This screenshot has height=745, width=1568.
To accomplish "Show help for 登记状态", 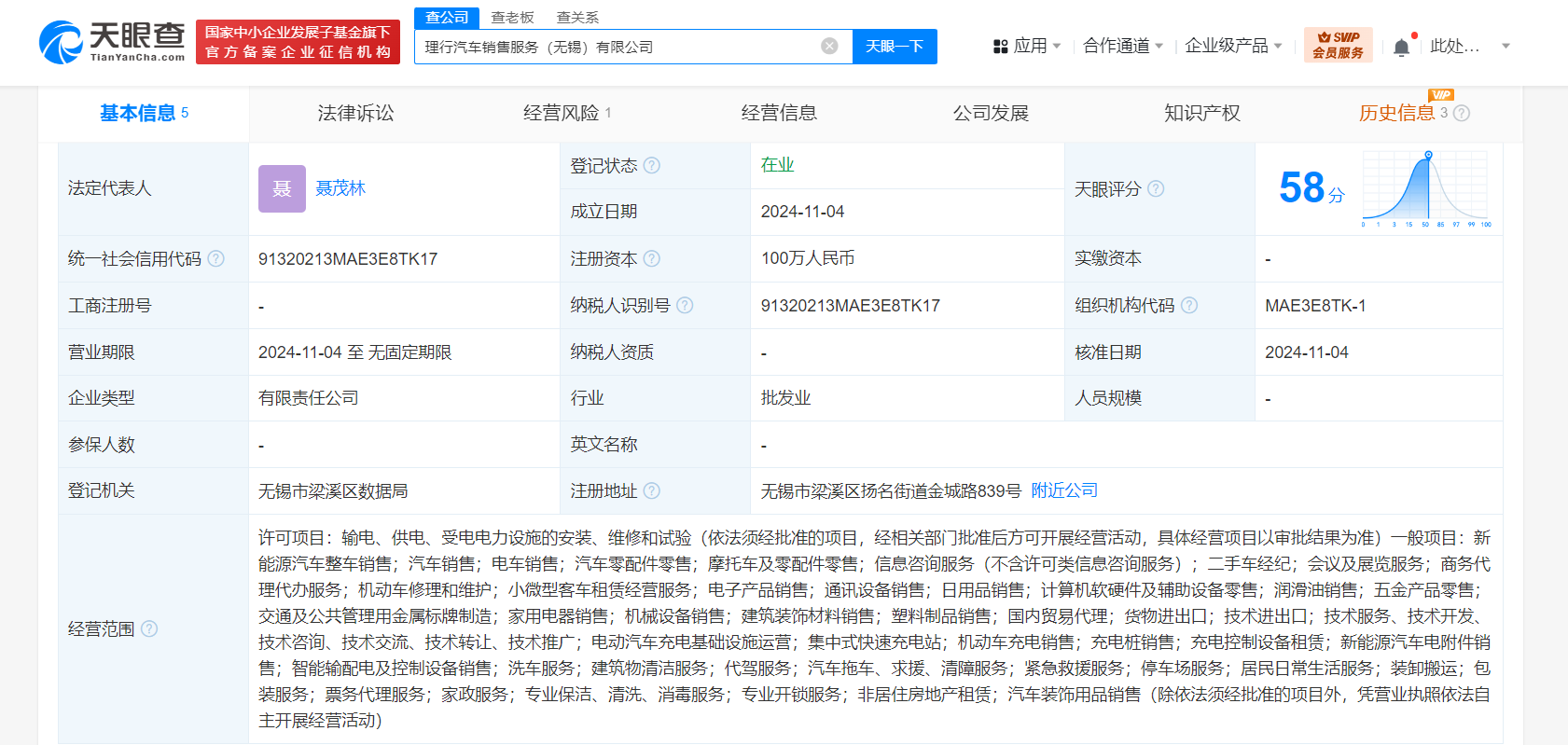I will (x=652, y=165).
